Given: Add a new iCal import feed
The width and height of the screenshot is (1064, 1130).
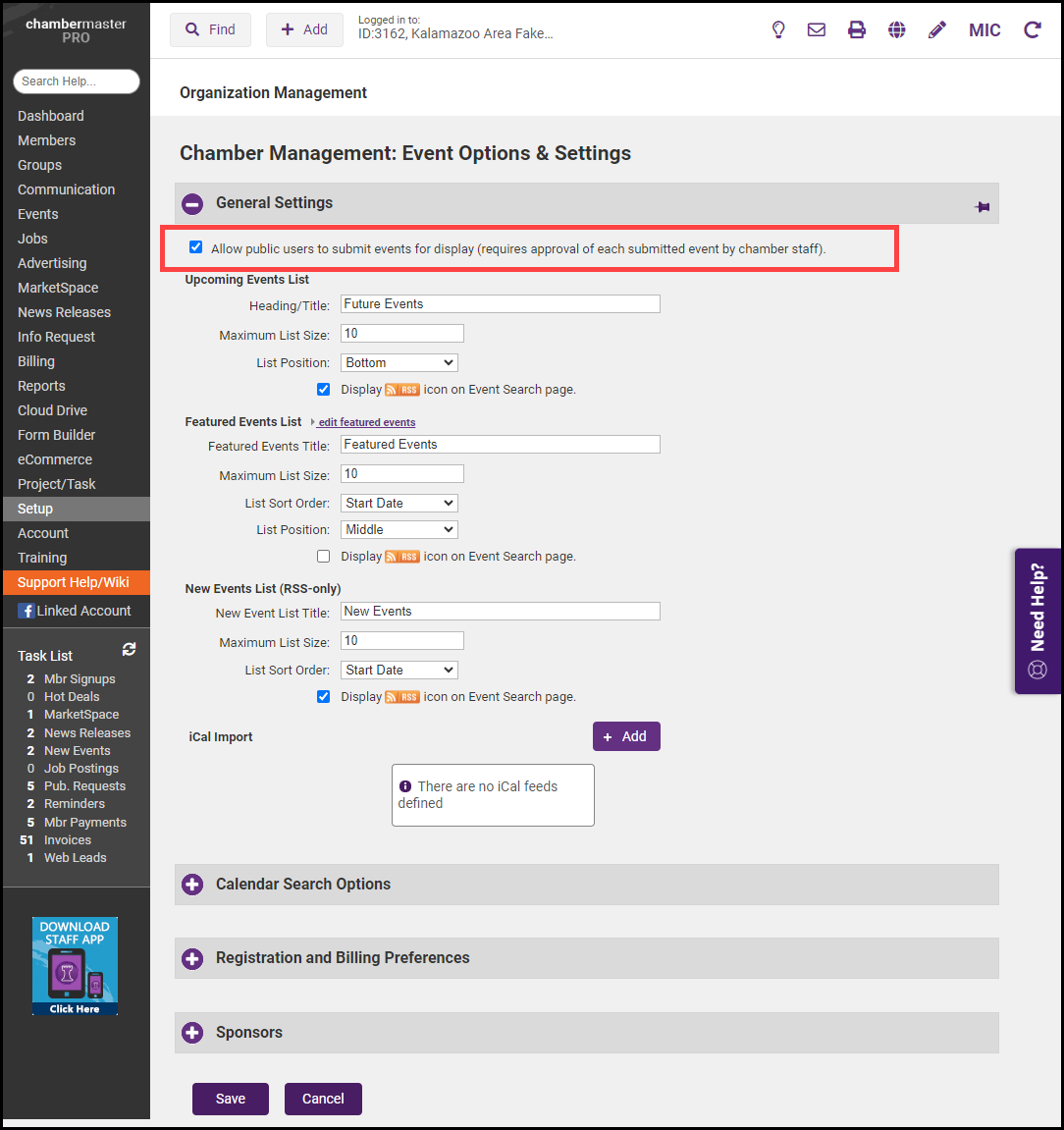Looking at the screenshot, I should pyautogui.click(x=626, y=736).
